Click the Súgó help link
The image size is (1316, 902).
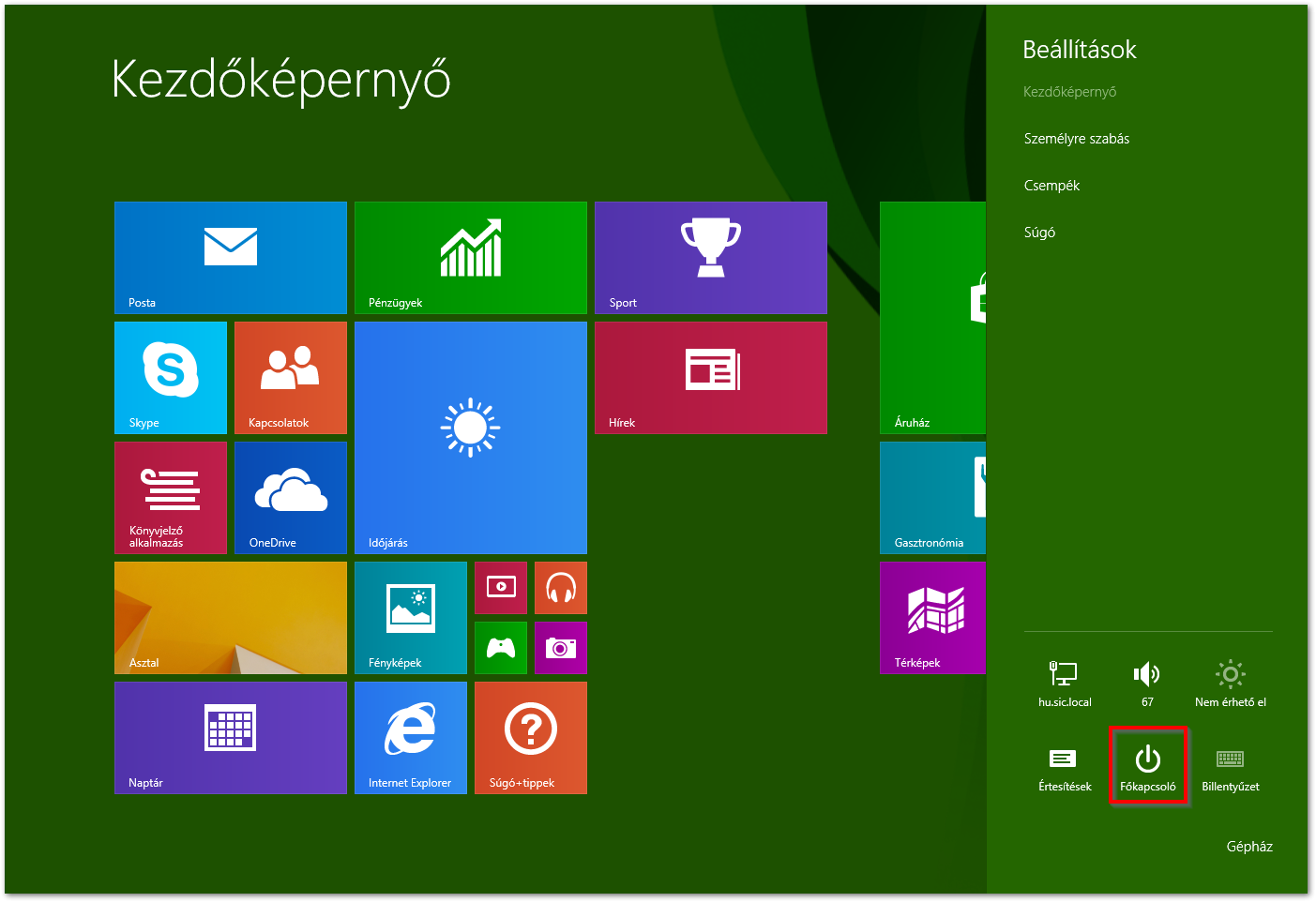click(x=1039, y=233)
